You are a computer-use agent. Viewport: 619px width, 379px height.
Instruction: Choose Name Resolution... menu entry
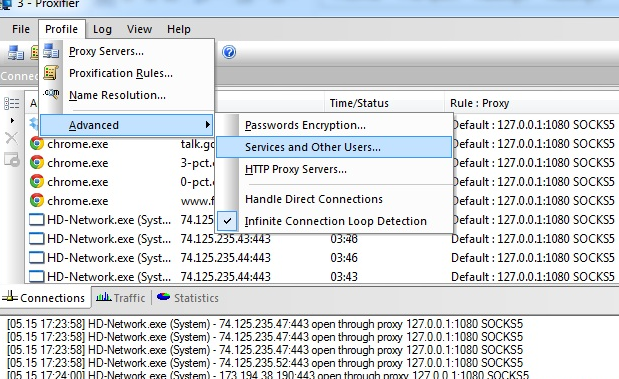[126, 95]
